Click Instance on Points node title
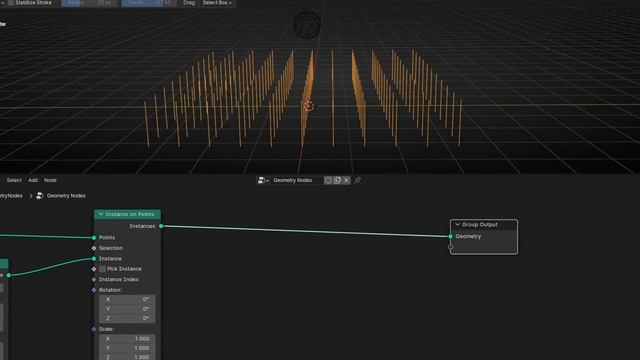Viewport: 640px width, 360px height. pyautogui.click(x=129, y=214)
